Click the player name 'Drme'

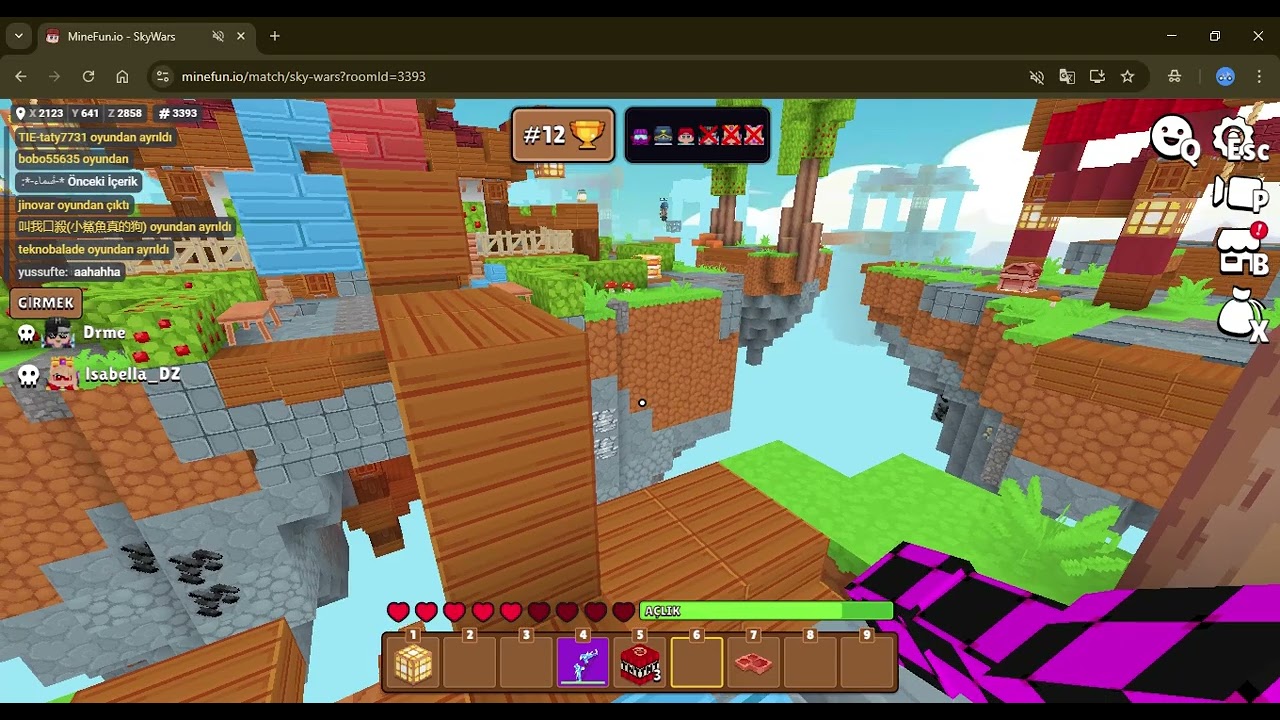pos(104,333)
